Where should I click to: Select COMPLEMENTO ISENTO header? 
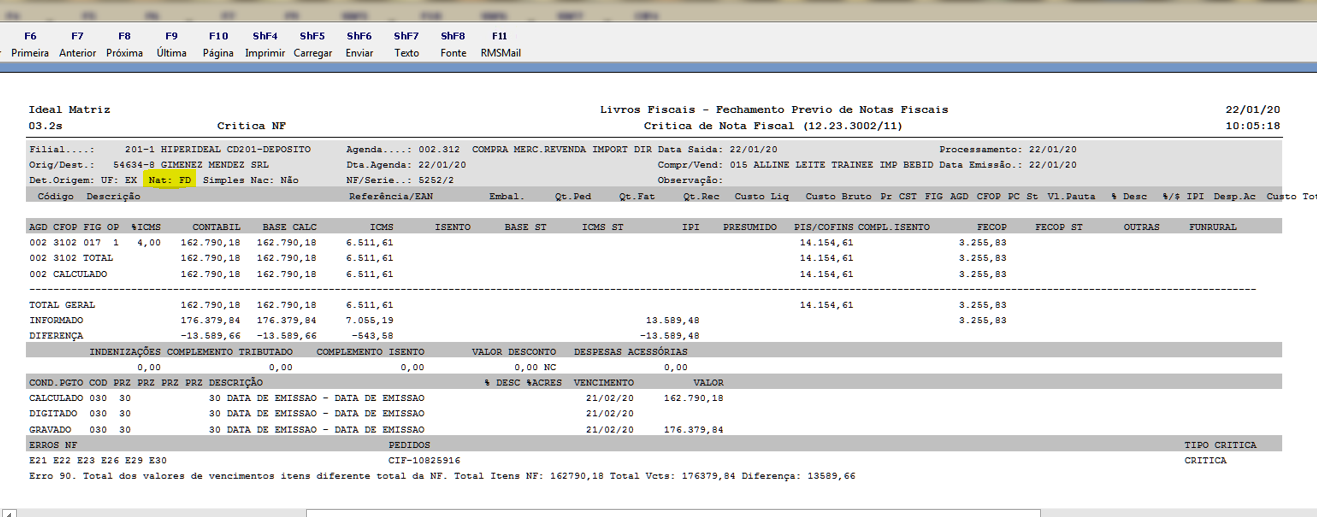coord(370,352)
